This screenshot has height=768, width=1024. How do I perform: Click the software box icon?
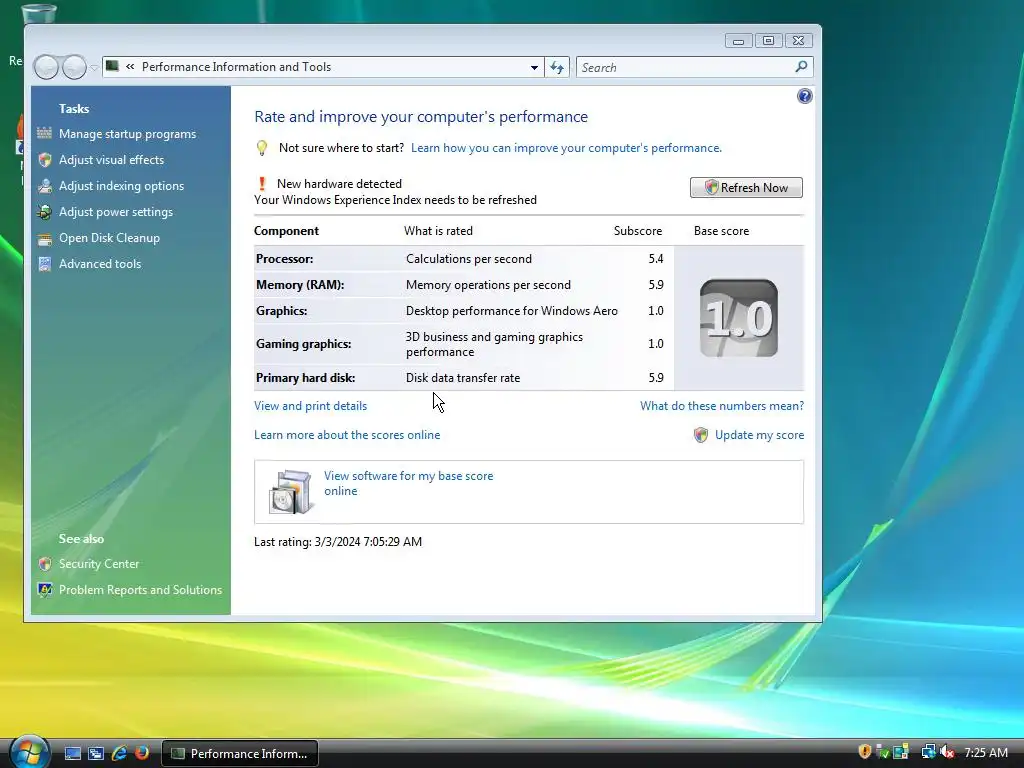290,491
